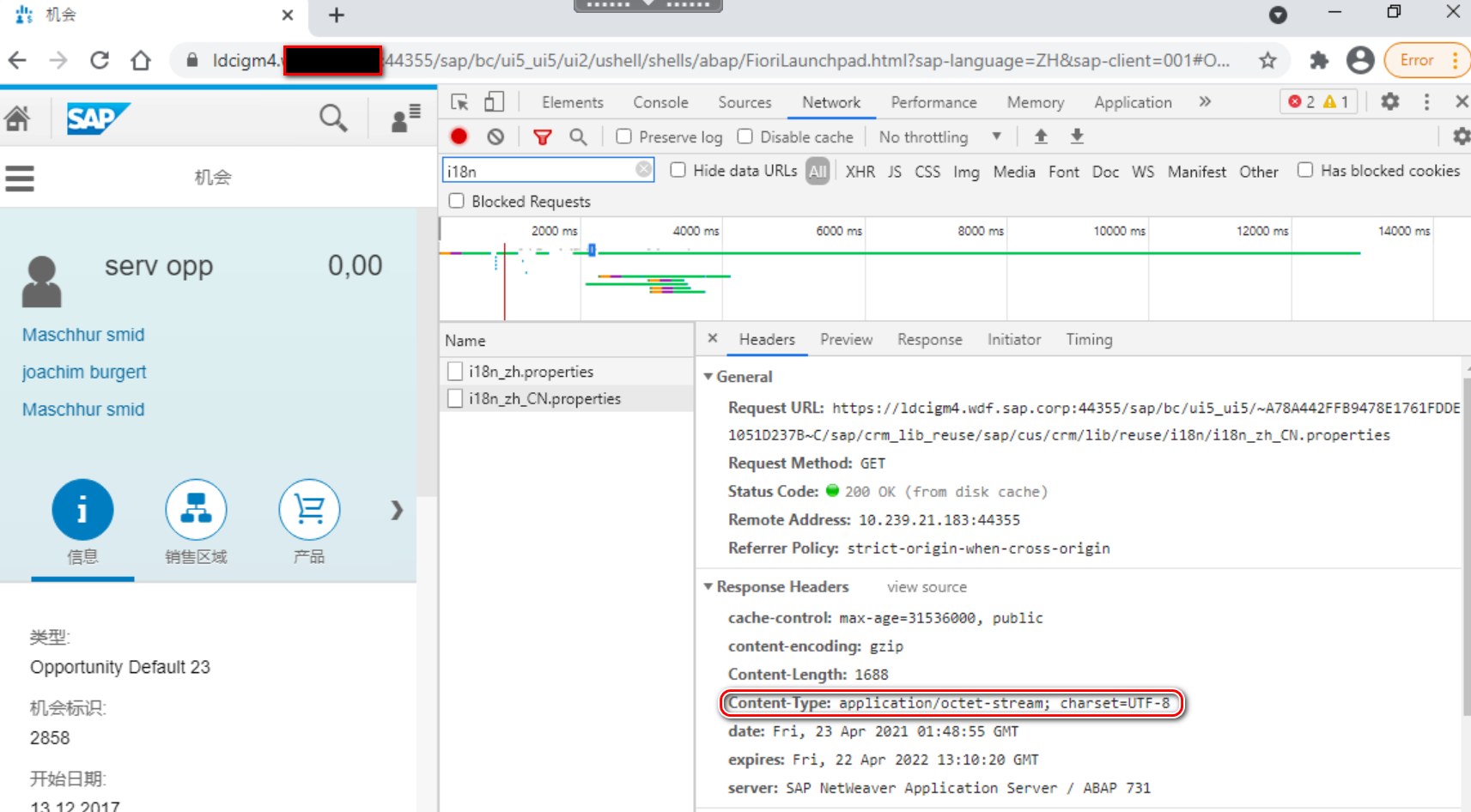Stop recording network log with red button

pyautogui.click(x=459, y=136)
